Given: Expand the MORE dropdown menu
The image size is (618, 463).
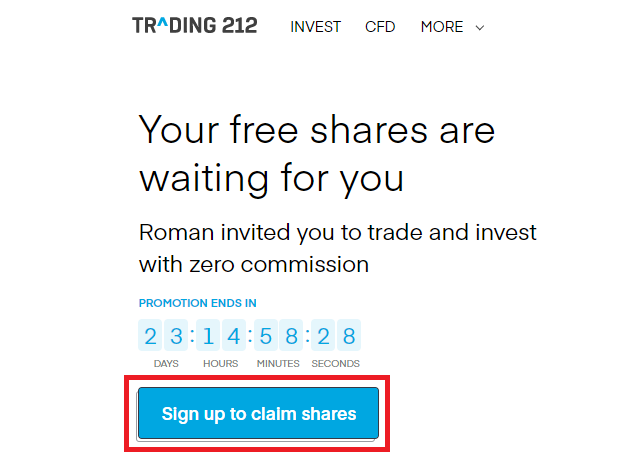Looking at the screenshot, I should [x=452, y=27].
